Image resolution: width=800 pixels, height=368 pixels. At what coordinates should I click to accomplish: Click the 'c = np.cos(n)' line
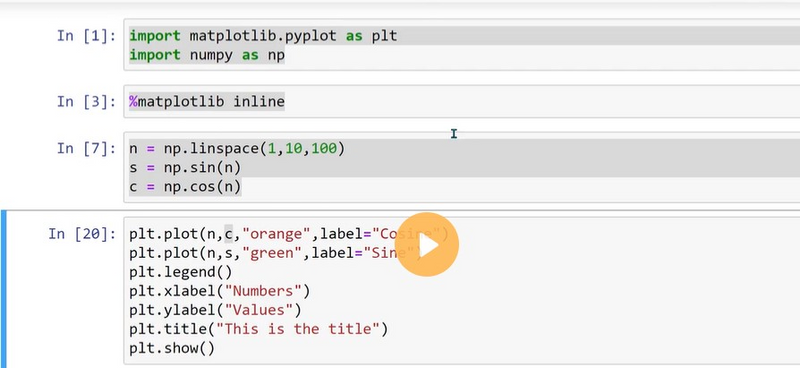185,186
